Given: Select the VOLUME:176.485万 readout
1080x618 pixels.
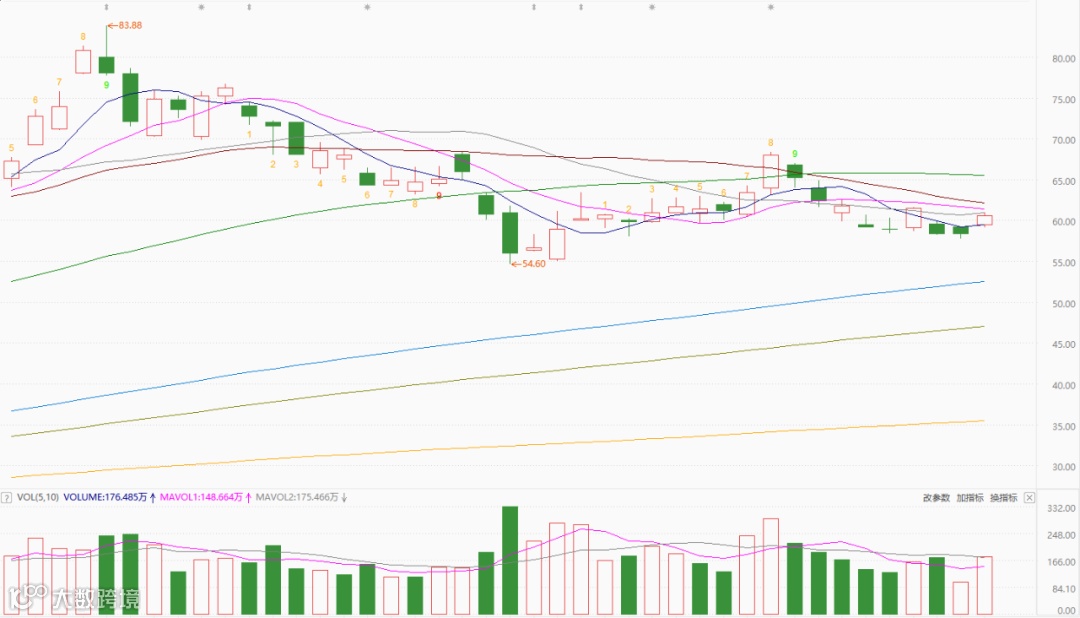Looking at the screenshot, I should tap(105, 497).
